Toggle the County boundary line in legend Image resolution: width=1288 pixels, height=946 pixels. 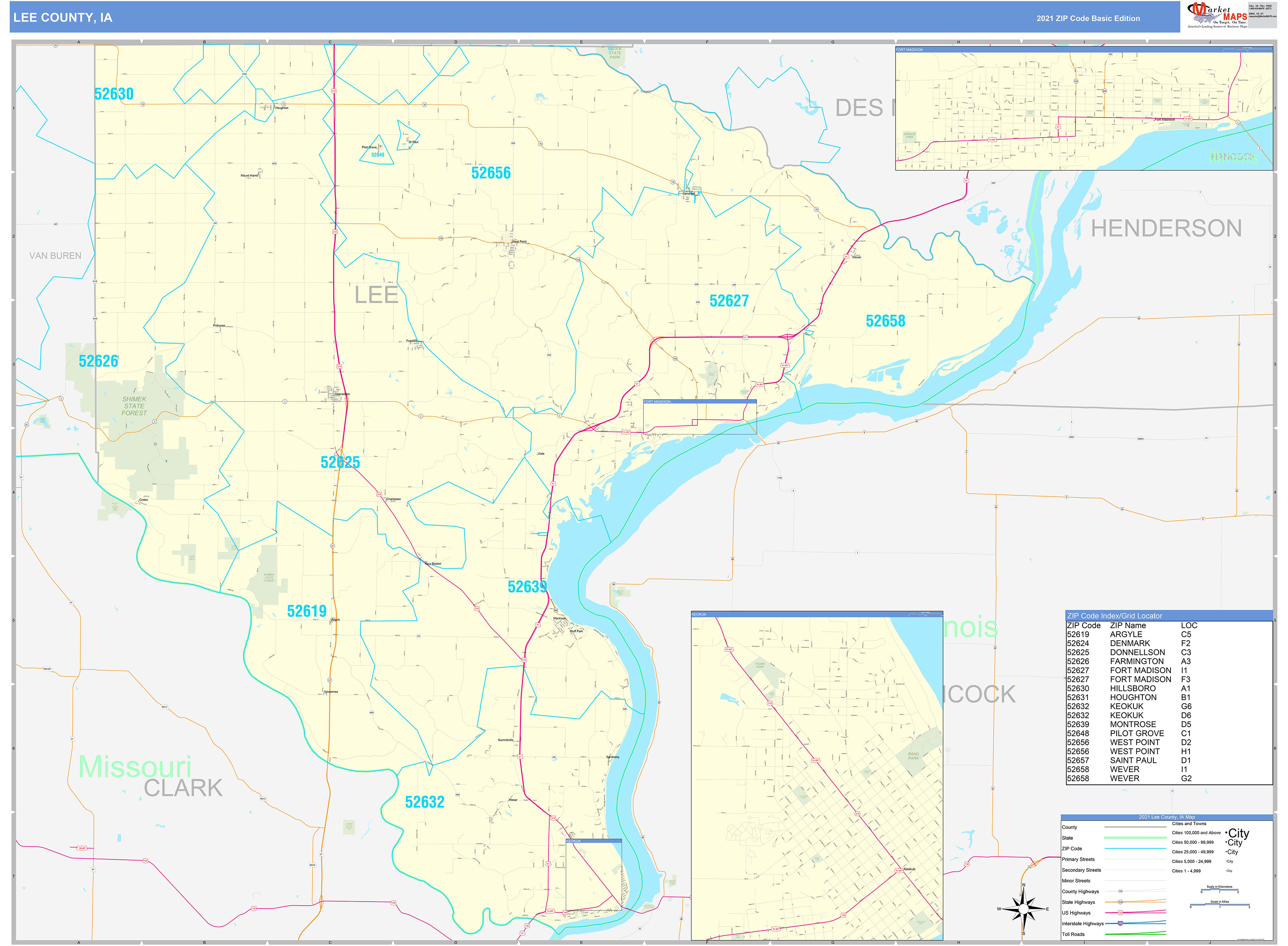(x=1136, y=827)
